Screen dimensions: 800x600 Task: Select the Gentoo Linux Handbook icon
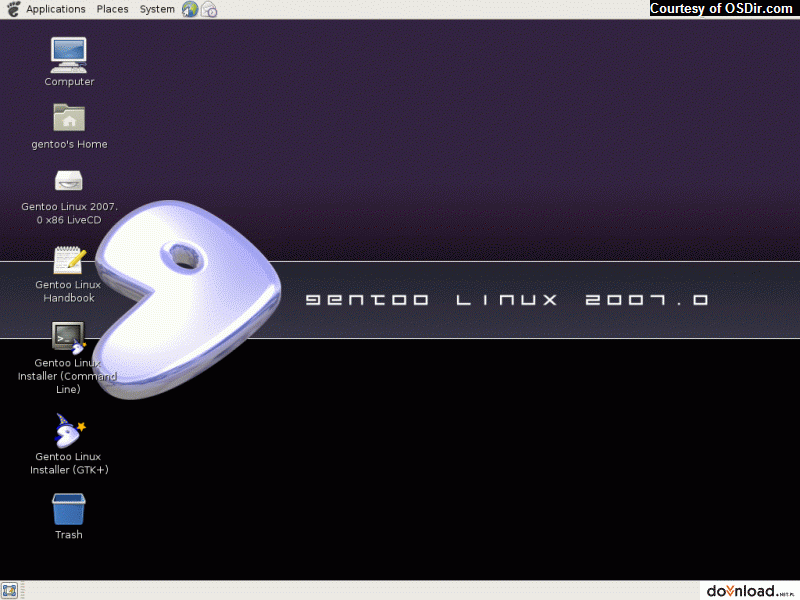point(69,260)
